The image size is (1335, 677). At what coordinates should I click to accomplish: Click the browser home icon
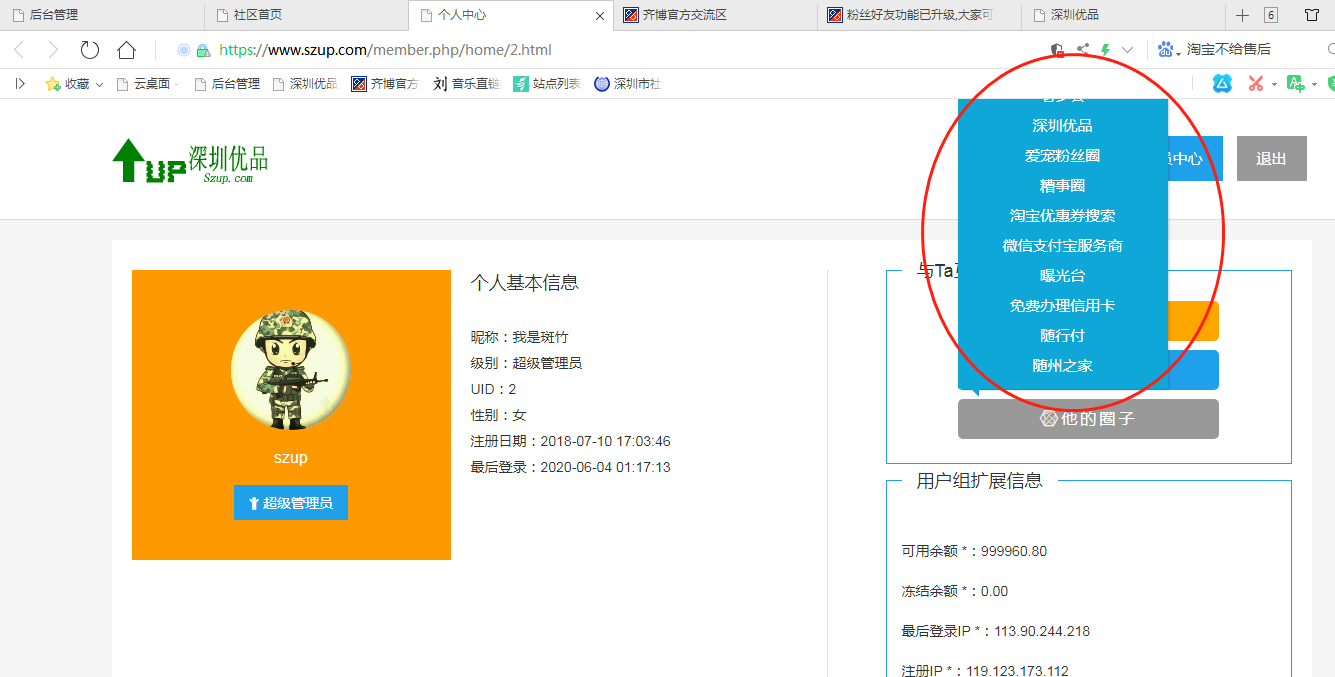[x=126, y=50]
